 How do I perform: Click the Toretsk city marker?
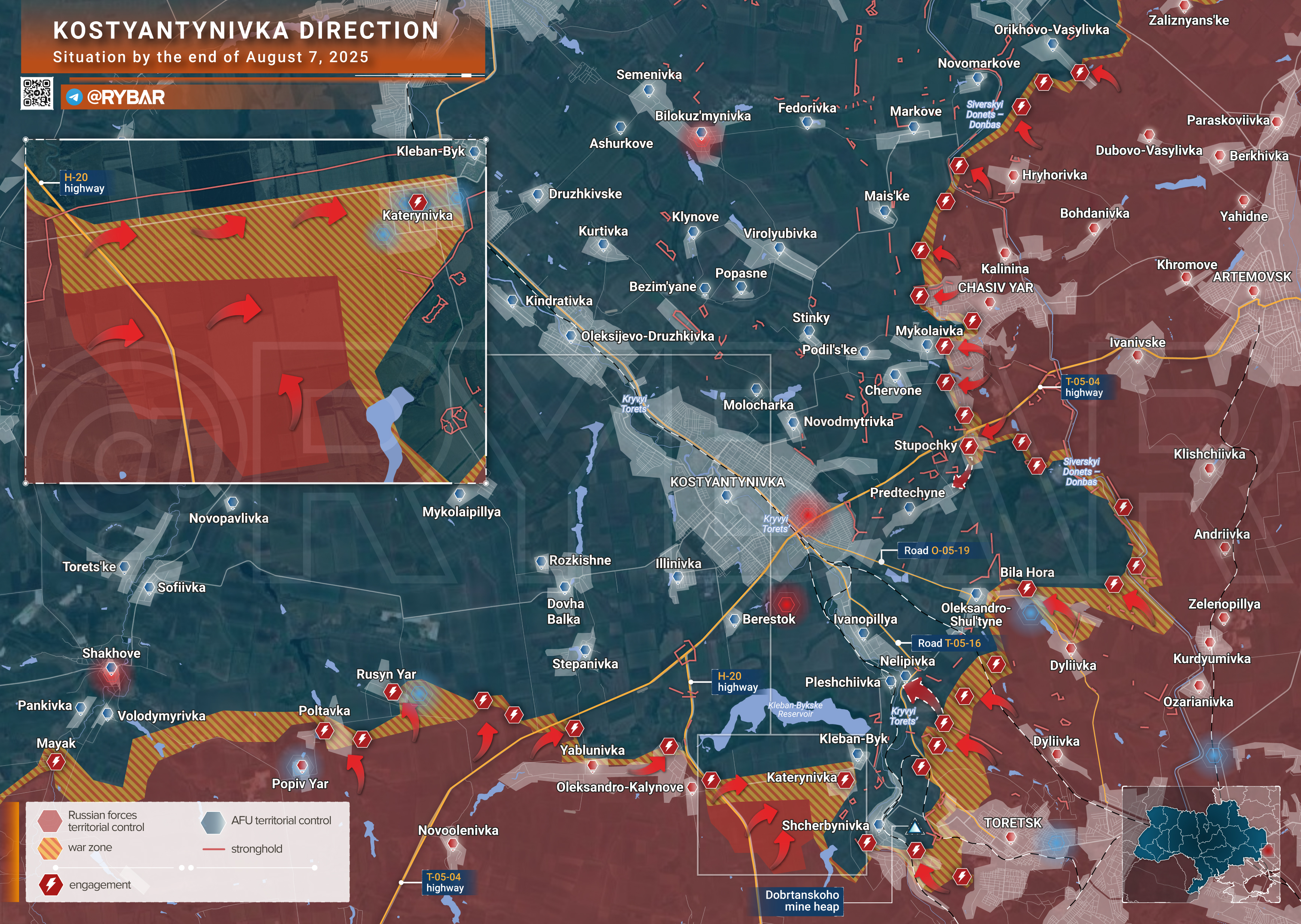pyautogui.click(x=1011, y=838)
